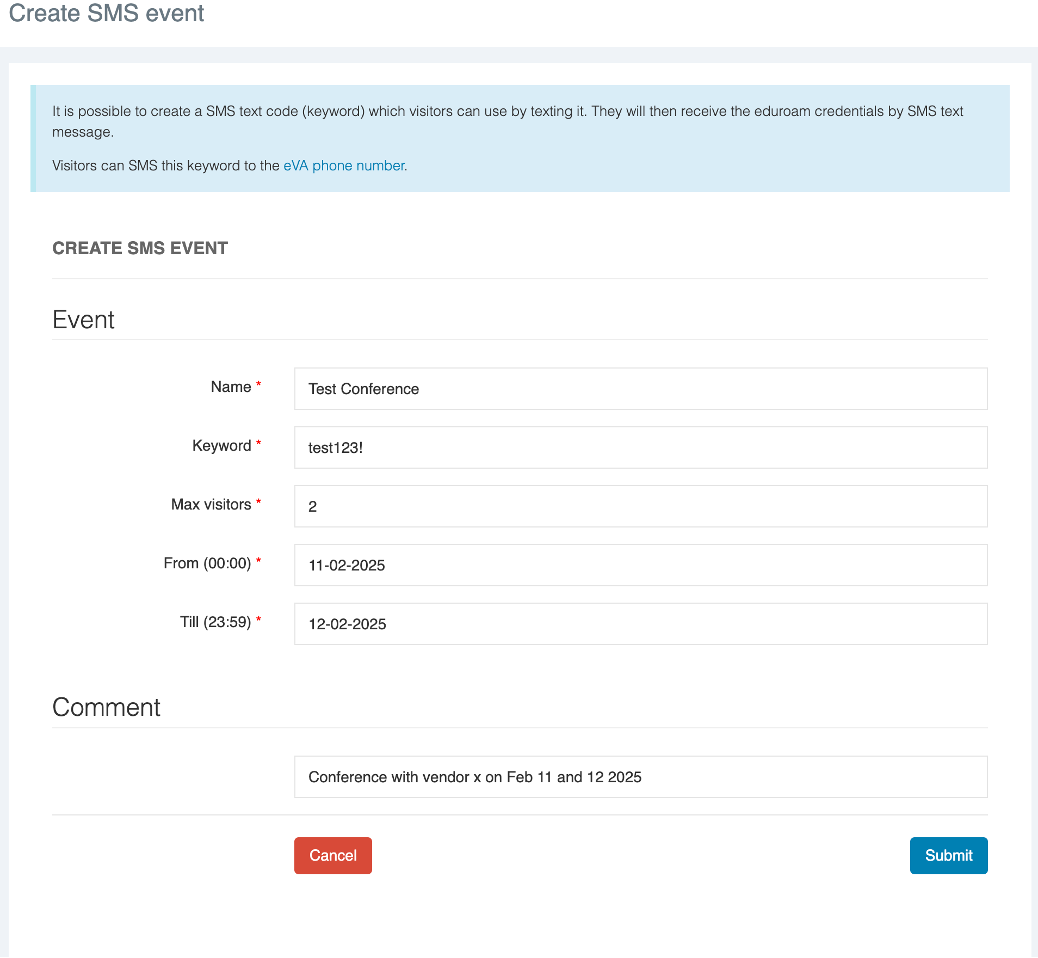Screen dimensions: 1038x958
Task: Submit the SMS event form
Action: (x=948, y=855)
